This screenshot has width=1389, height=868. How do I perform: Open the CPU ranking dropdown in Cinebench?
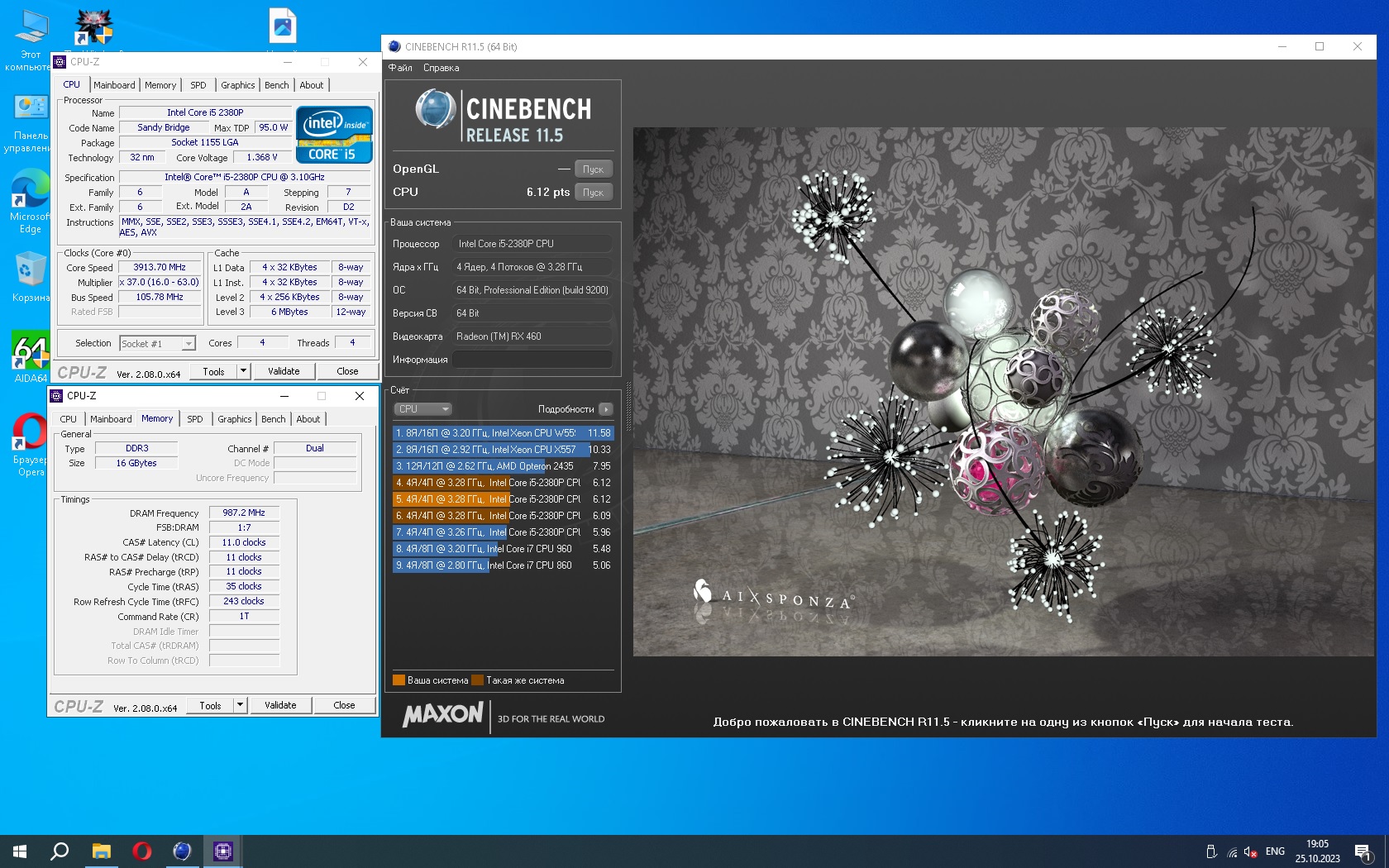pyautogui.click(x=422, y=409)
